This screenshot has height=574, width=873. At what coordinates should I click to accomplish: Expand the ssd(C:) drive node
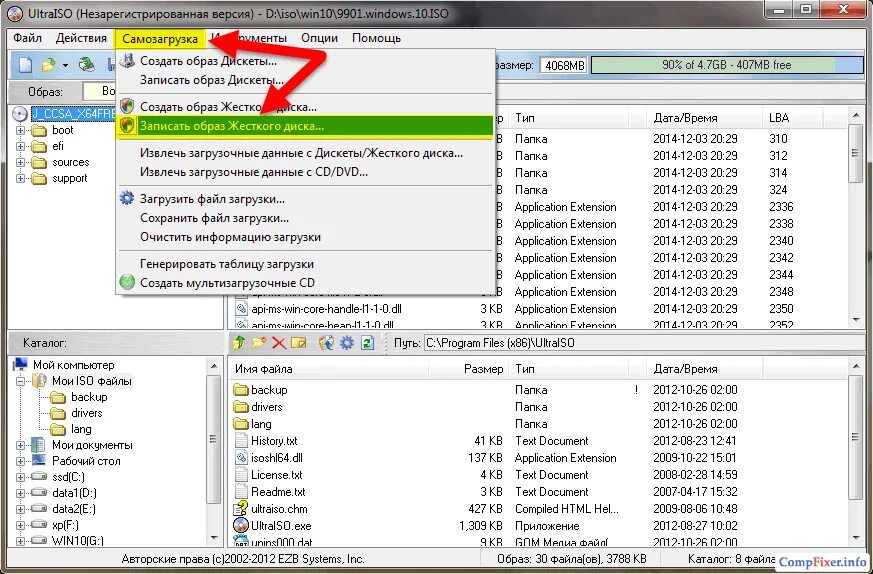pos(21,477)
